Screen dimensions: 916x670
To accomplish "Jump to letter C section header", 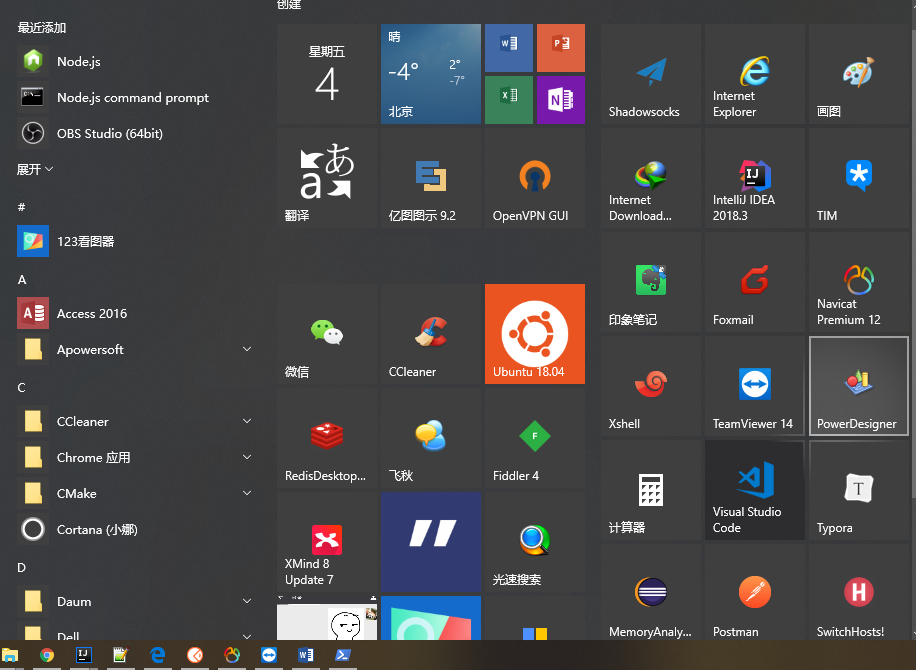I will [22, 388].
